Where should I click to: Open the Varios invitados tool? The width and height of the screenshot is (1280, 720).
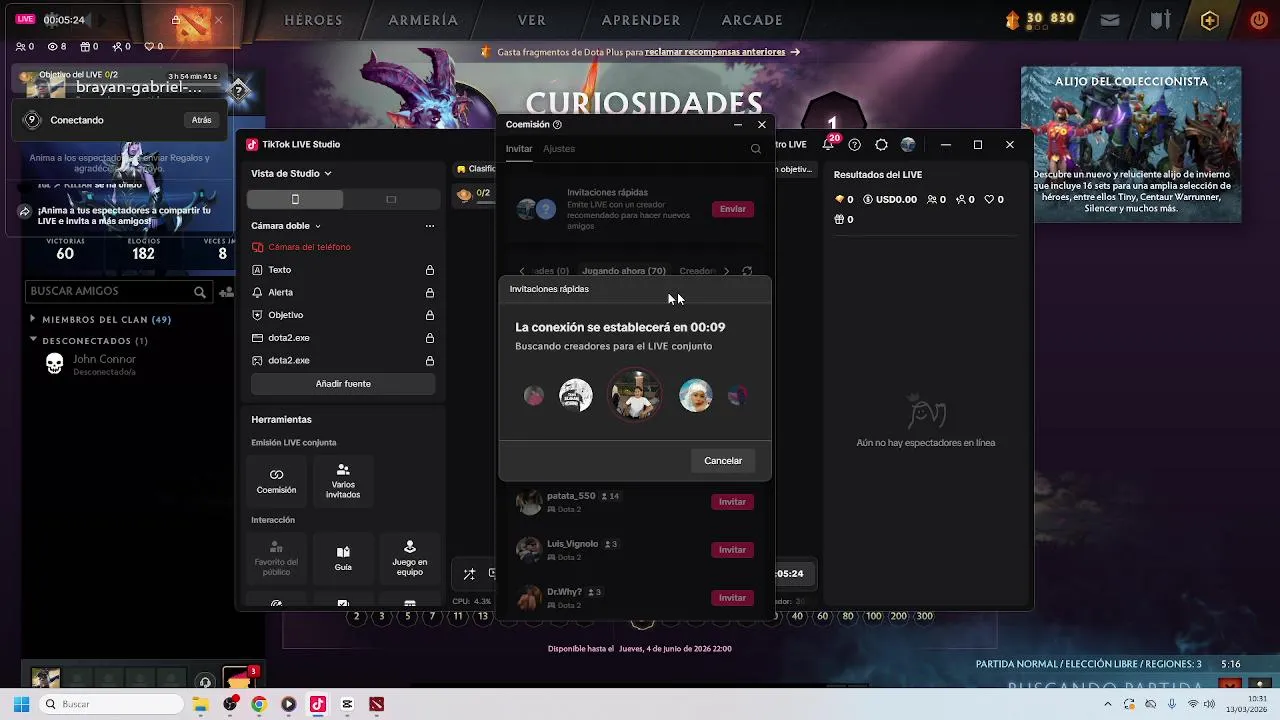(343, 480)
